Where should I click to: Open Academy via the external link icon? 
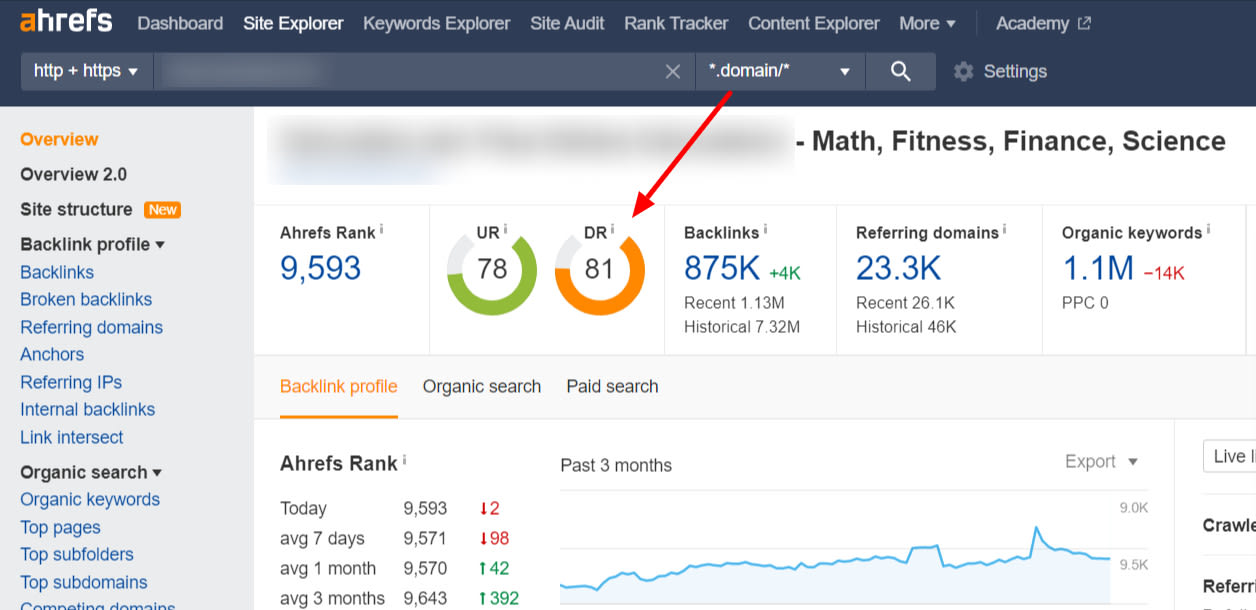point(1085,21)
